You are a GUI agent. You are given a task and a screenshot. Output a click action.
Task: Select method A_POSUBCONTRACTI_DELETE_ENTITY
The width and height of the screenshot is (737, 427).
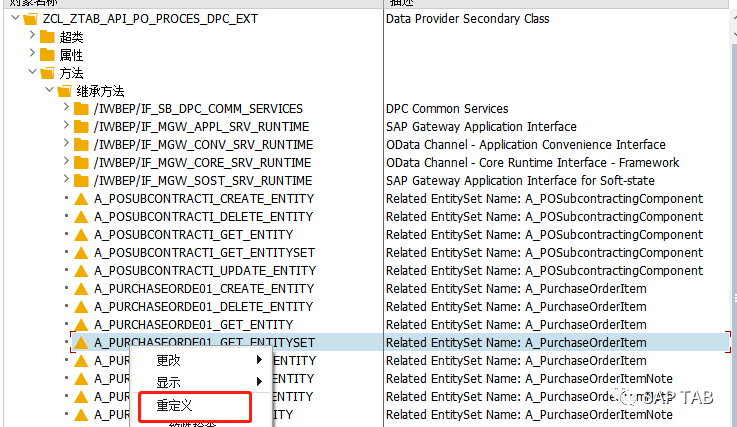coord(204,217)
